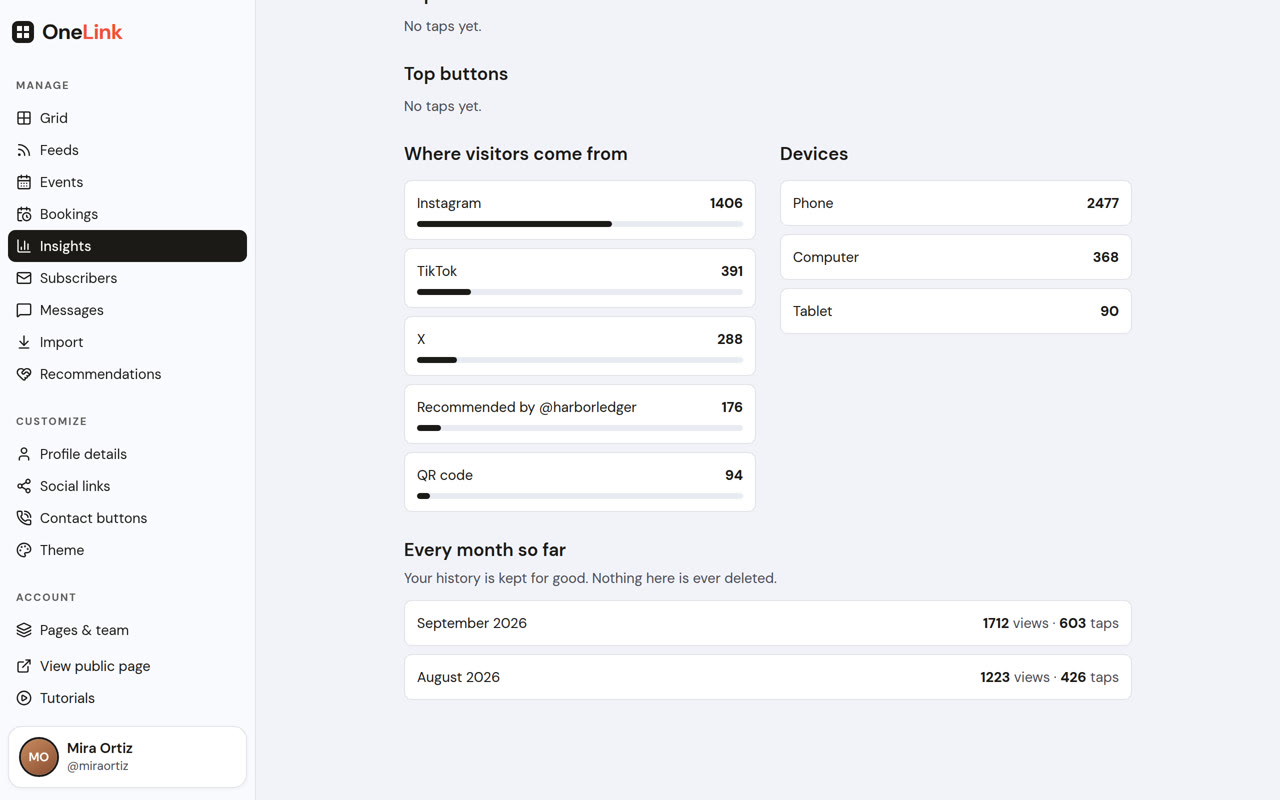This screenshot has height=800, width=1280.
Task: Open Recommendations page
Action: point(127,374)
